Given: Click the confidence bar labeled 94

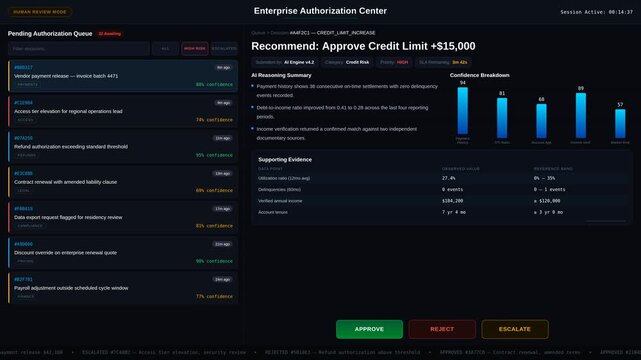Looking at the screenshot, I should [462, 111].
